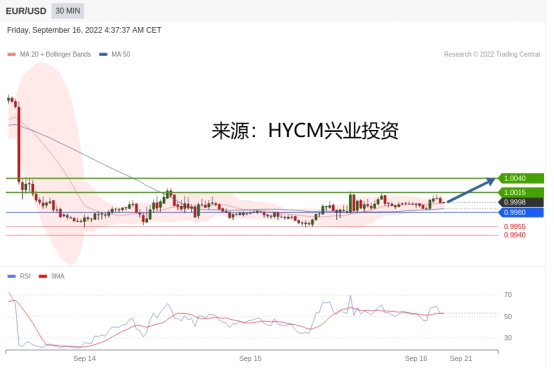The width and height of the screenshot is (554, 369).
Task: Click the 1.0015 resistance price label
Action: [x=521, y=193]
